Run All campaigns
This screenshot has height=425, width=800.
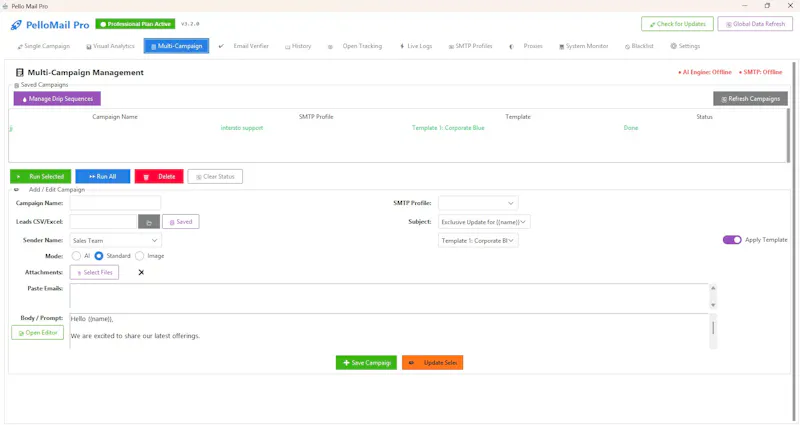pos(103,177)
